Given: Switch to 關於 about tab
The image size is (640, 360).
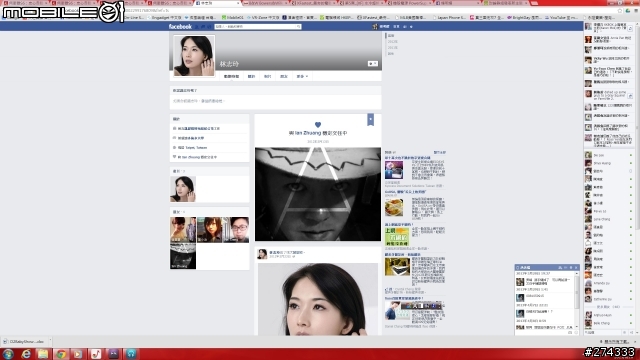Looking at the screenshot, I should [251, 76].
